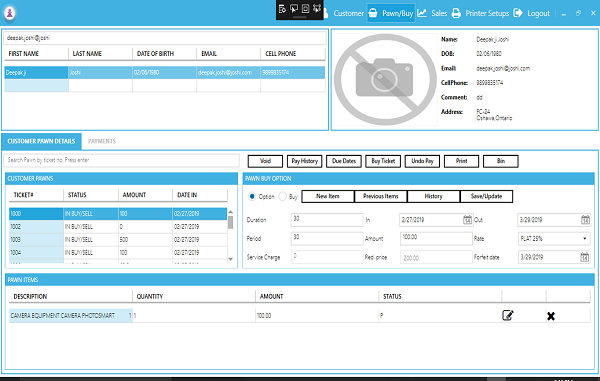Viewport: 600px width, 381px height.
Task: Click the Pay History button
Action: tap(305, 161)
